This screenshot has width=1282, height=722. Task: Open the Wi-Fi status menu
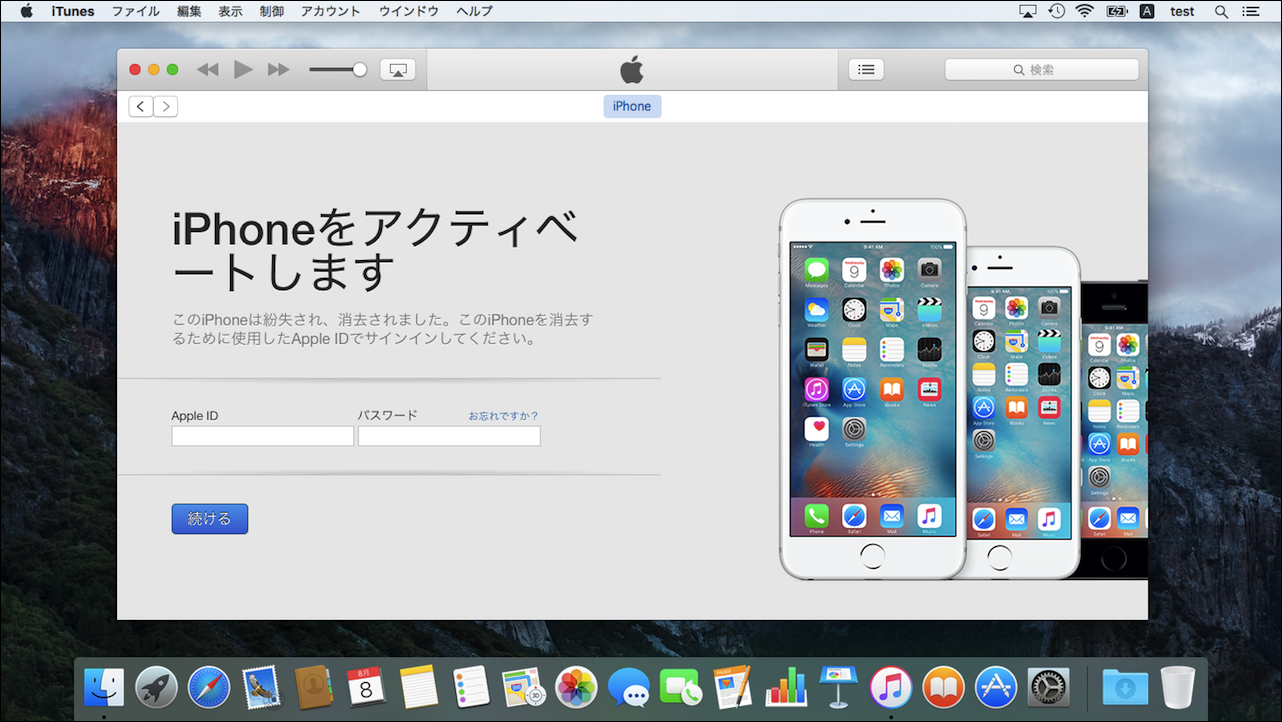pyautogui.click(x=1085, y=11)
